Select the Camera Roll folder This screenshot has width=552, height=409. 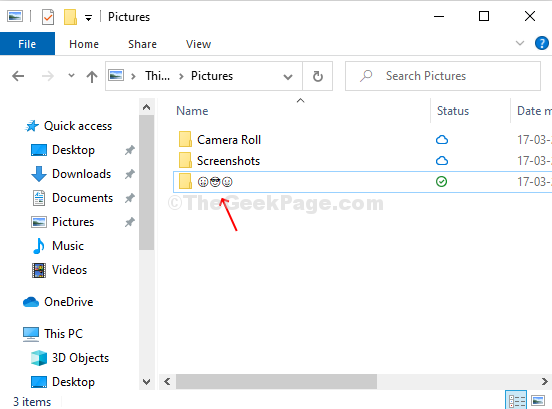[x=229, y=140]
